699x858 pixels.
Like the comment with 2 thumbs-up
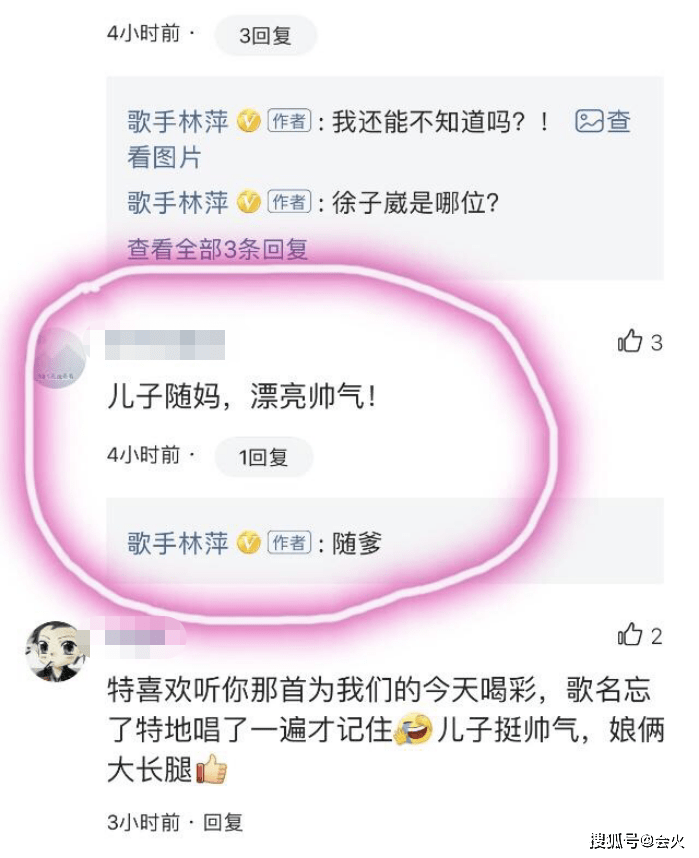[x=629, y=635]
